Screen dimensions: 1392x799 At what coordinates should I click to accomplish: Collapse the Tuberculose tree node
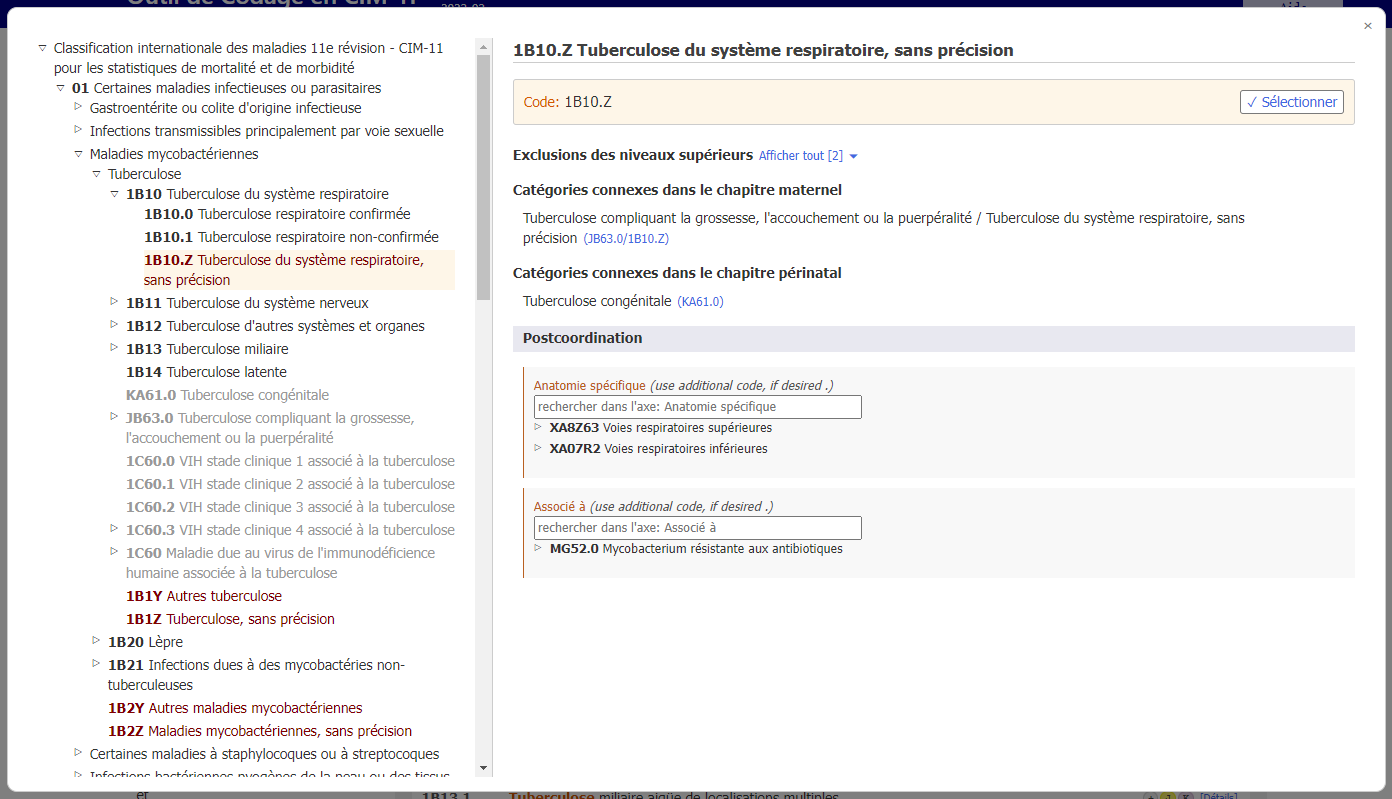coord(96,174)
